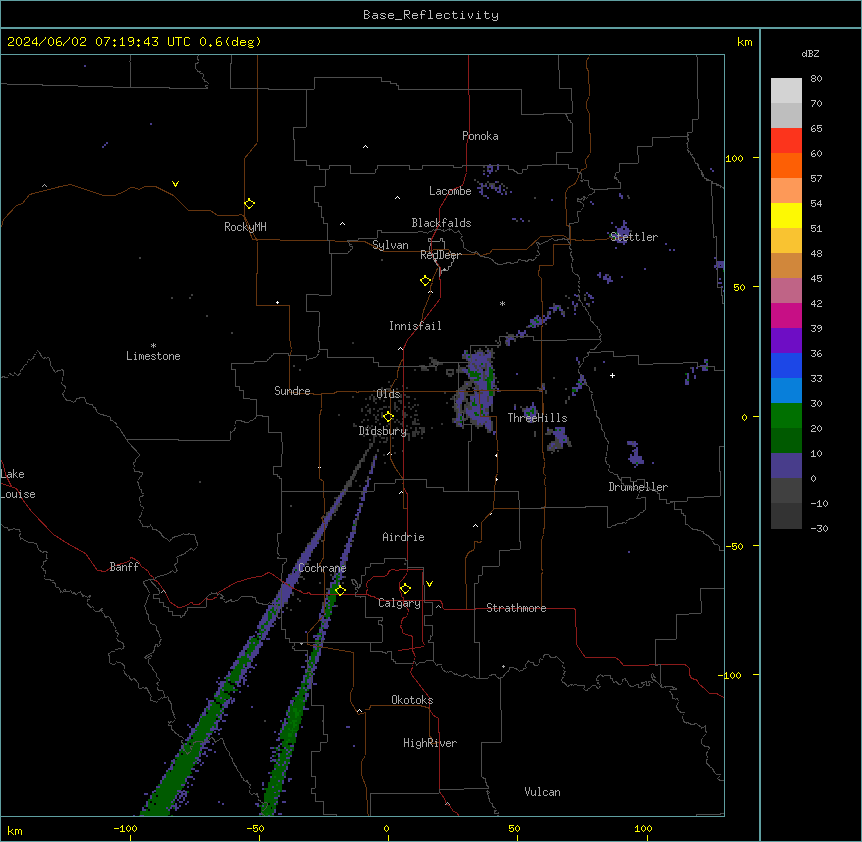This screenshot has height=842, width=862.
Task: Click the white asterisk marker east of Innisfail
Action: tap(502, 303)
